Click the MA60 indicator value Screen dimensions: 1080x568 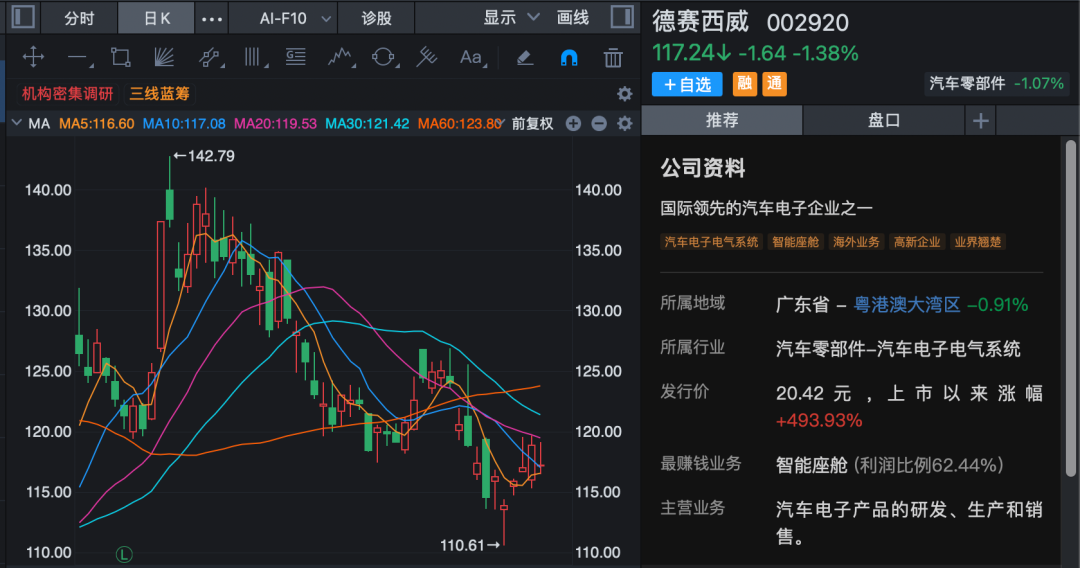[459, 124]
